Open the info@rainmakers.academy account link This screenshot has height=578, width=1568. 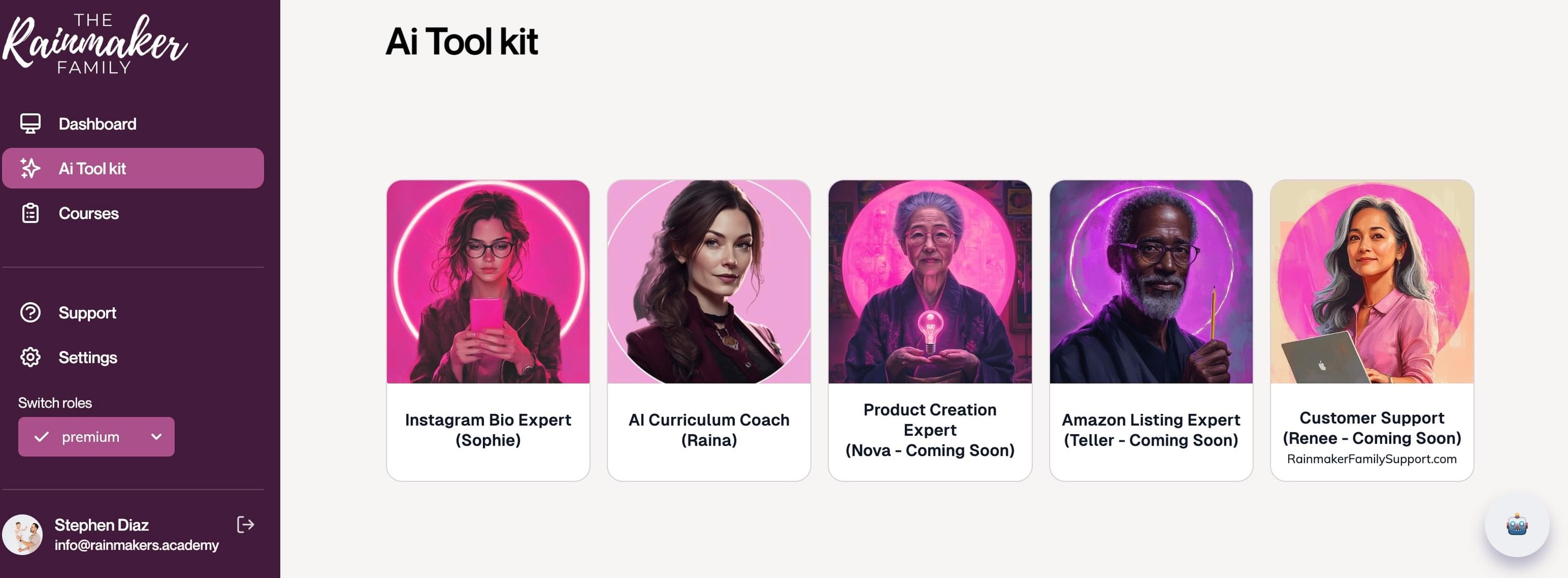click(x=136, y=545)
